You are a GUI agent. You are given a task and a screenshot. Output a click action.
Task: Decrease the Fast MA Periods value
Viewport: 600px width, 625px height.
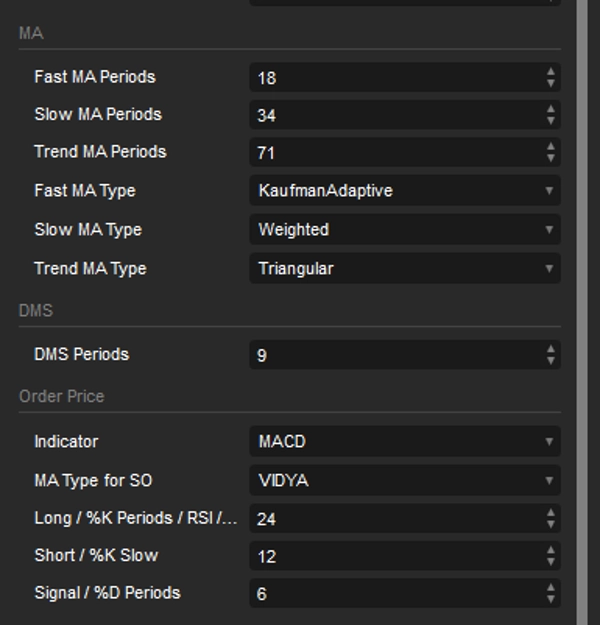coord(551,83)
